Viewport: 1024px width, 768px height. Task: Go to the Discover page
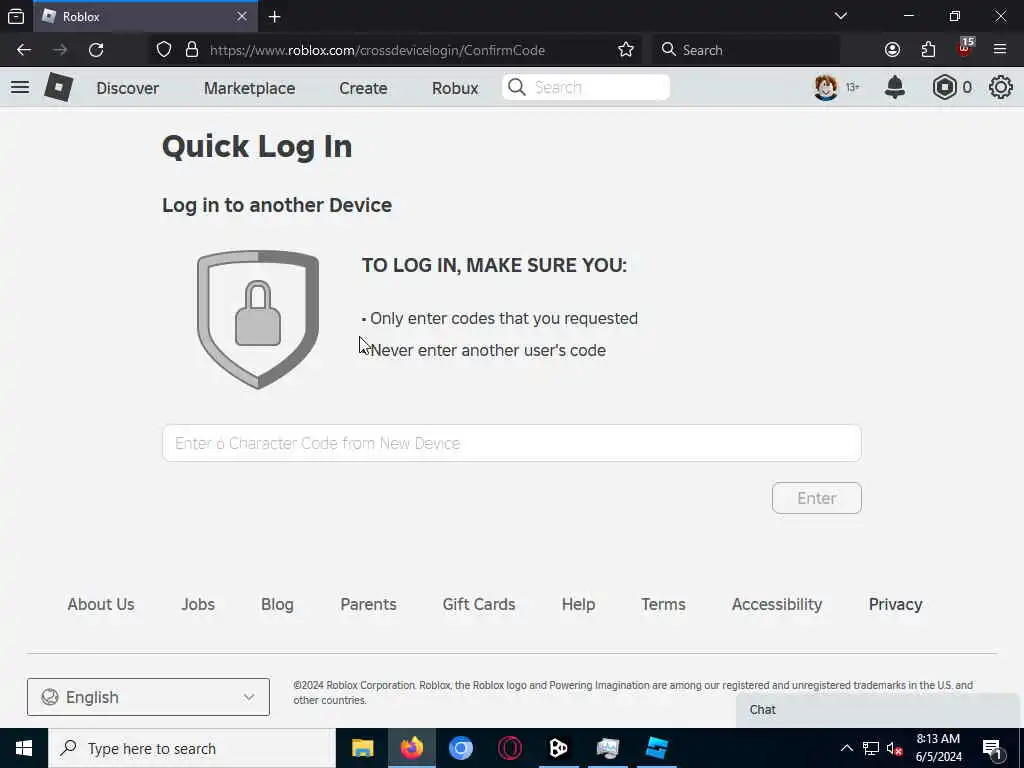click(127, 88)
